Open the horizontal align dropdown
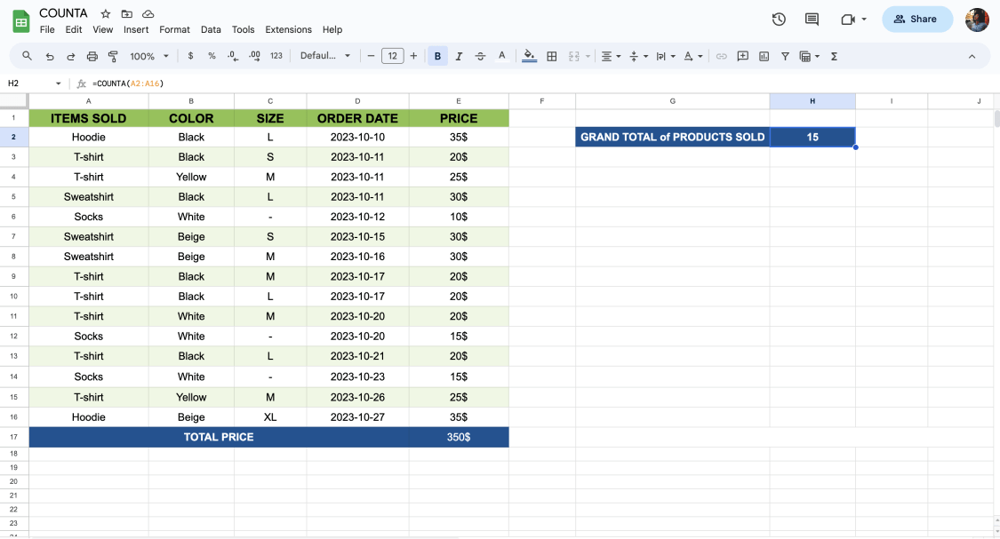 click(x=609, y=57)
